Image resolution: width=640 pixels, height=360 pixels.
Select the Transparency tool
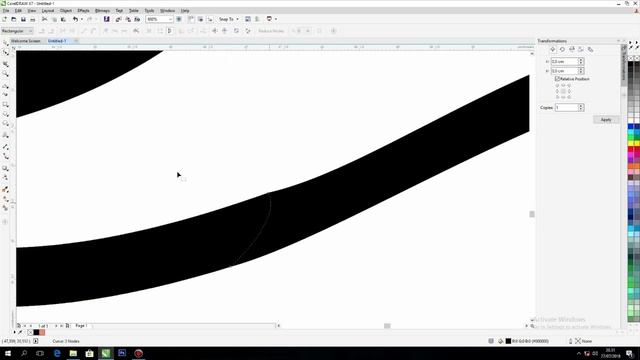click(x=6, y=178)
